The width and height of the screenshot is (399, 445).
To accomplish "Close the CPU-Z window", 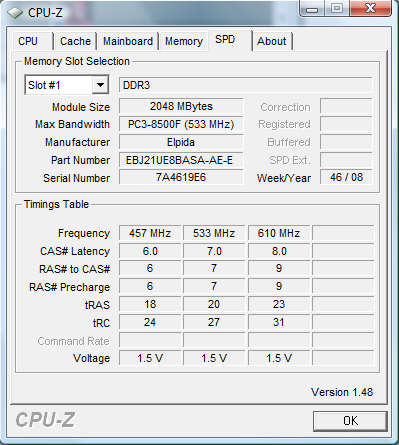I will [x=370, y=8].
